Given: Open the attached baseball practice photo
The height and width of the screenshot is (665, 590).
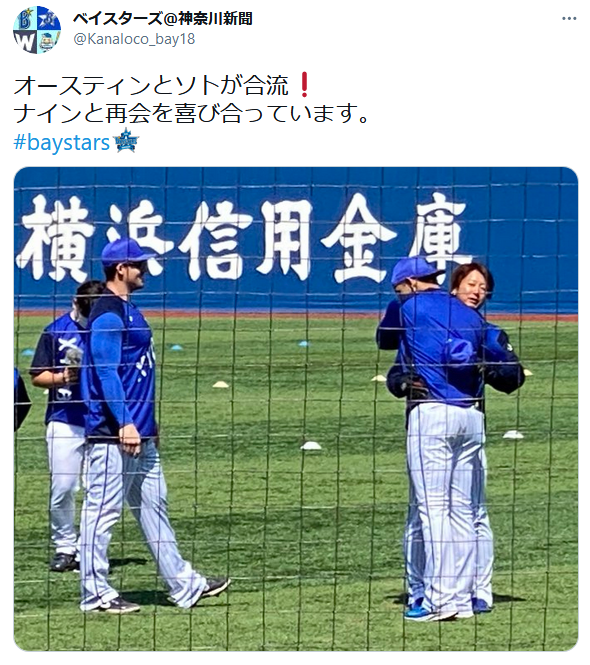Looking at the screenshot, I should click(x=296, y=408).
